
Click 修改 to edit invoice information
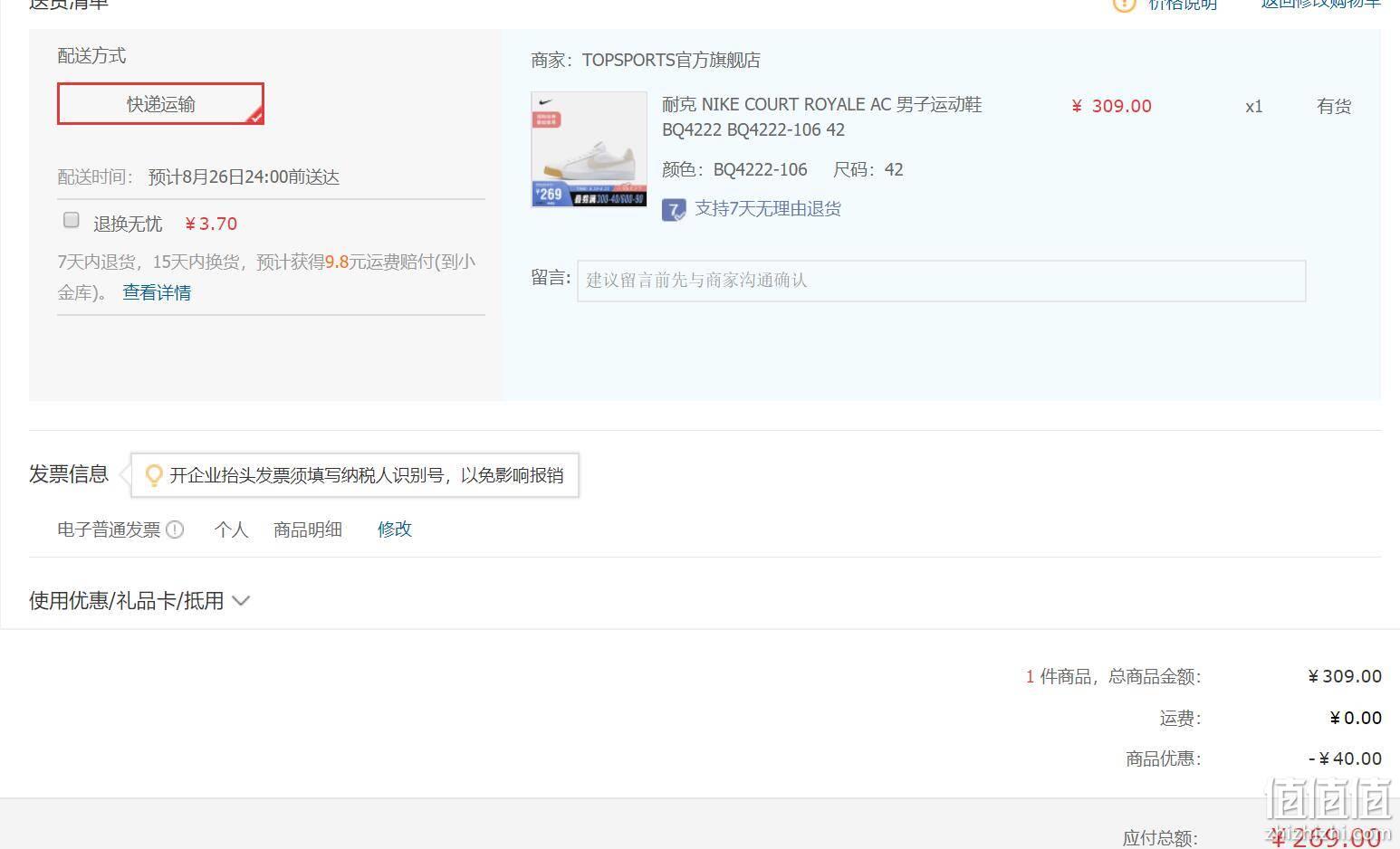tap(395, 529)
